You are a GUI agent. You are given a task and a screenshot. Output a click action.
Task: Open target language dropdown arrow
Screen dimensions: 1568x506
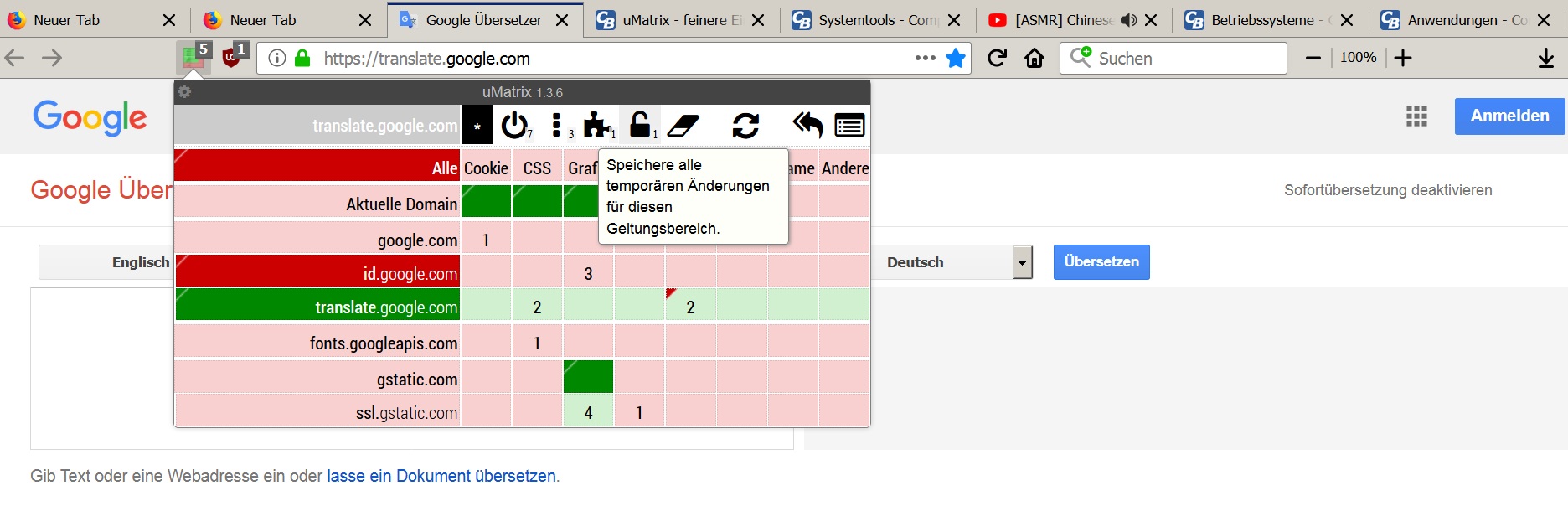(x=1022, y=262)
